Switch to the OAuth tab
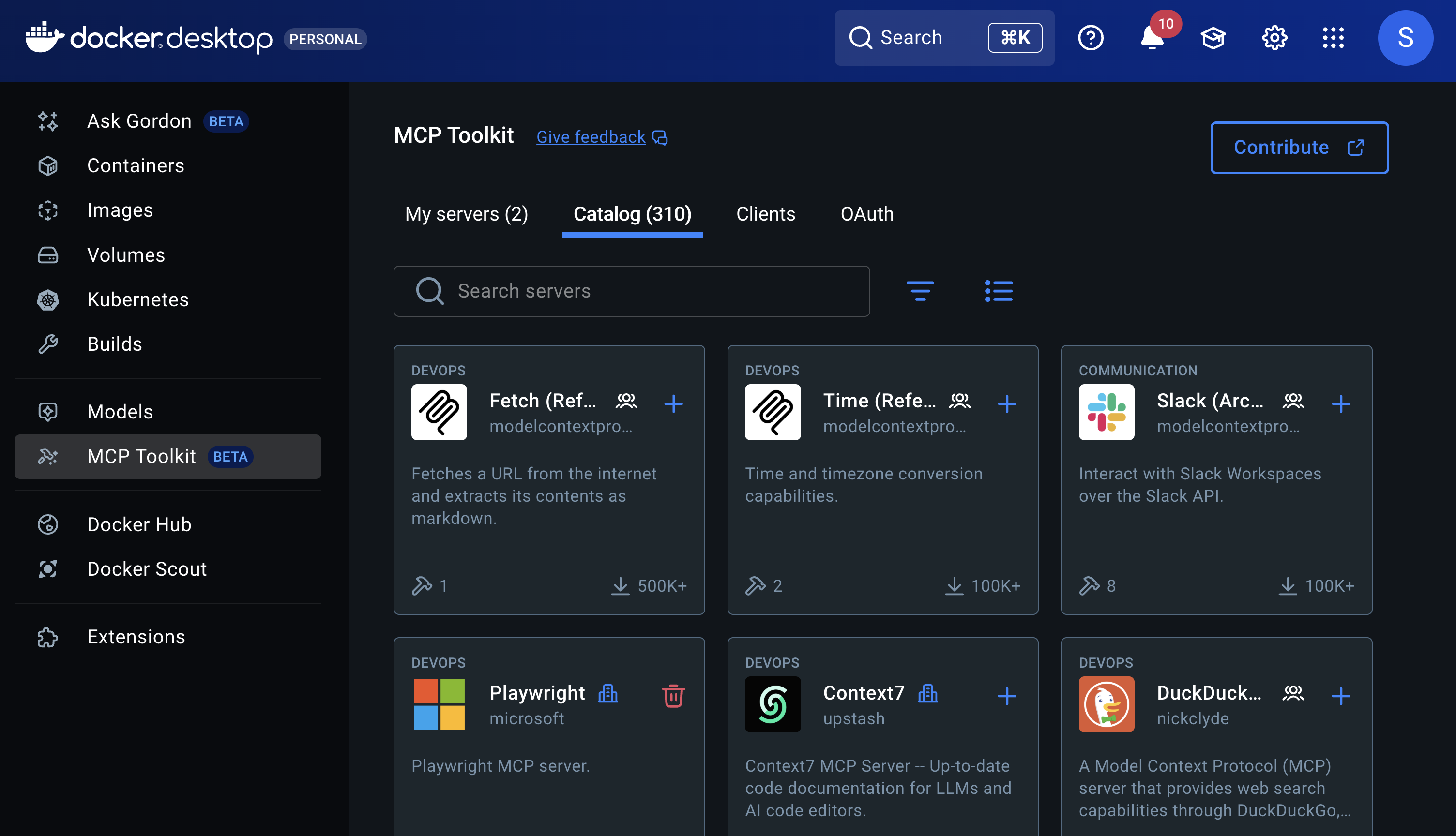 tap(867, 214)
